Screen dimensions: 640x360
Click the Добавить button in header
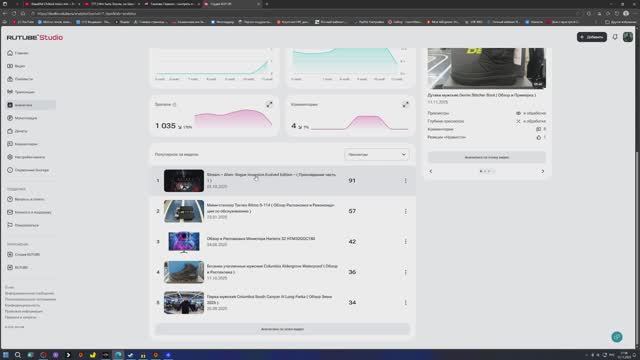tap(591, 37)
